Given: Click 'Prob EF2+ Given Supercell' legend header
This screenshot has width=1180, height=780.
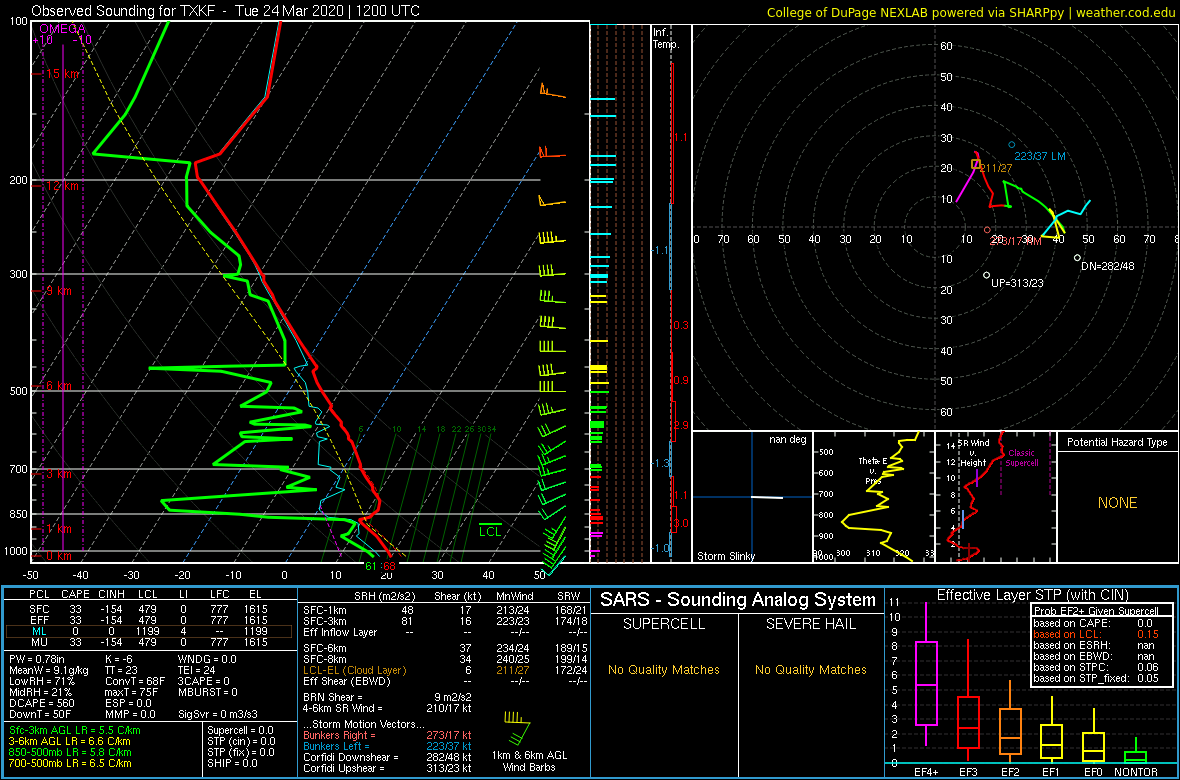Looking at the screenshot, I should 1097,611.
